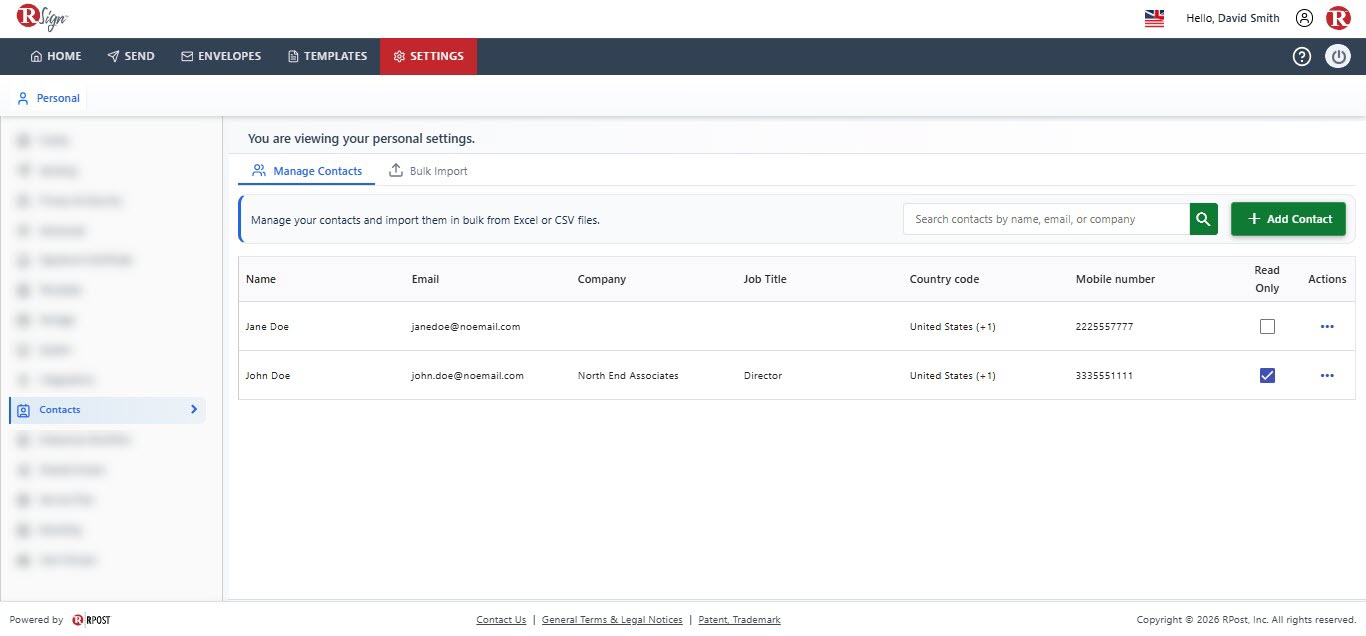Screen dimensions: 1366x636
Task: Click the Director job title cell
Action: (x=763, y=376)
